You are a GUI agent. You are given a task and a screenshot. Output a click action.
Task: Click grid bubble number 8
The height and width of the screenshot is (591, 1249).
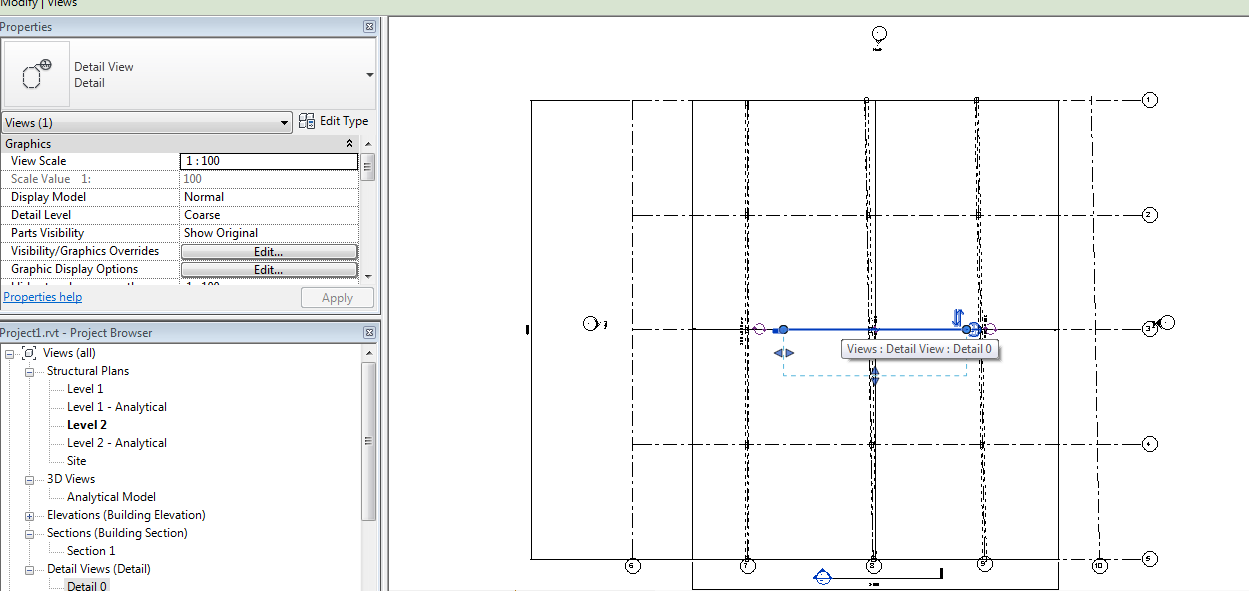coord(873,566)
